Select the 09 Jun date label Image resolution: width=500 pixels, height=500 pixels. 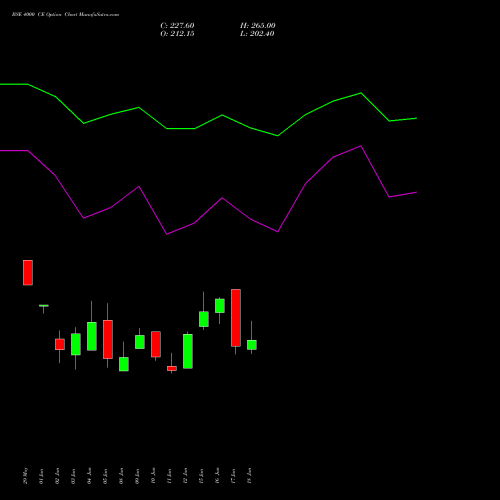tap(137, 476)
